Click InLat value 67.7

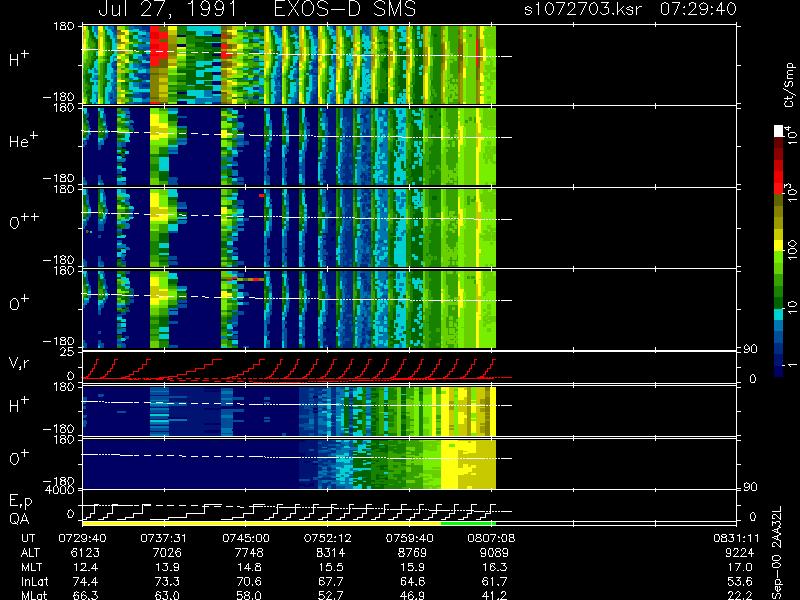pos(331,581)
